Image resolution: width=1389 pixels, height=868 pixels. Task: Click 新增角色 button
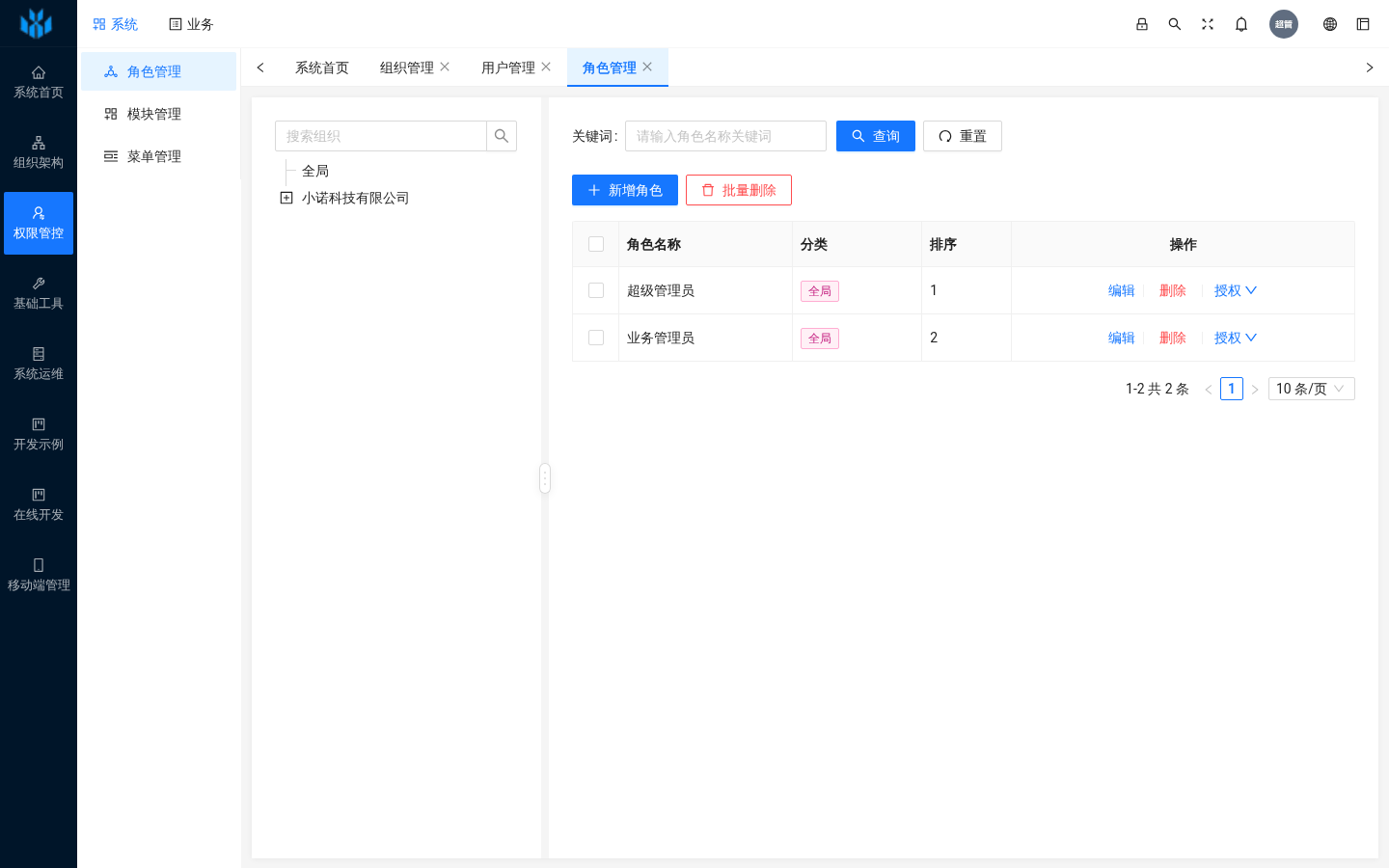[625, 190]
